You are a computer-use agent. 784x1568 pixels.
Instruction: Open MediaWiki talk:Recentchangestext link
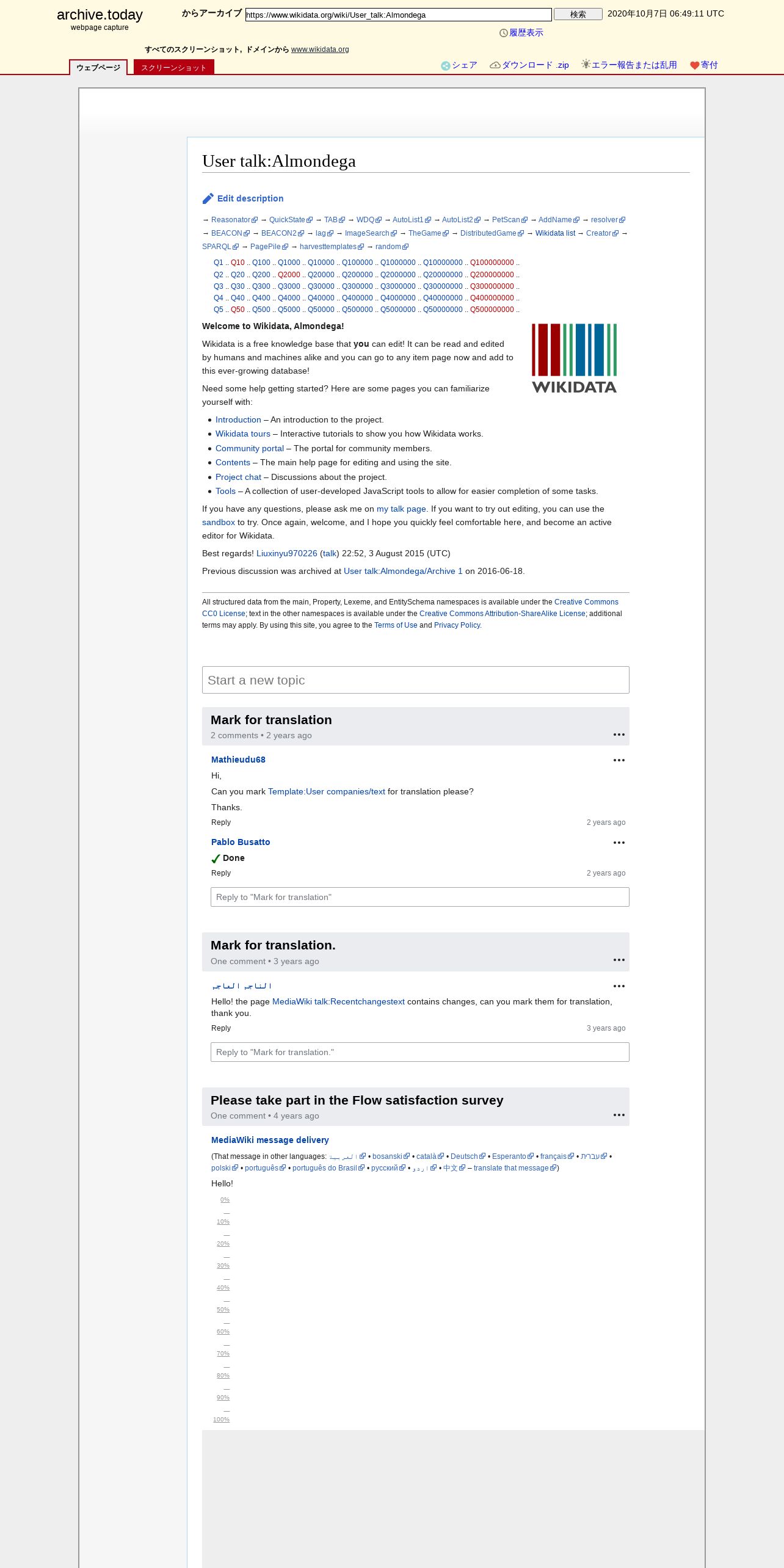[x=338, y=1001]
